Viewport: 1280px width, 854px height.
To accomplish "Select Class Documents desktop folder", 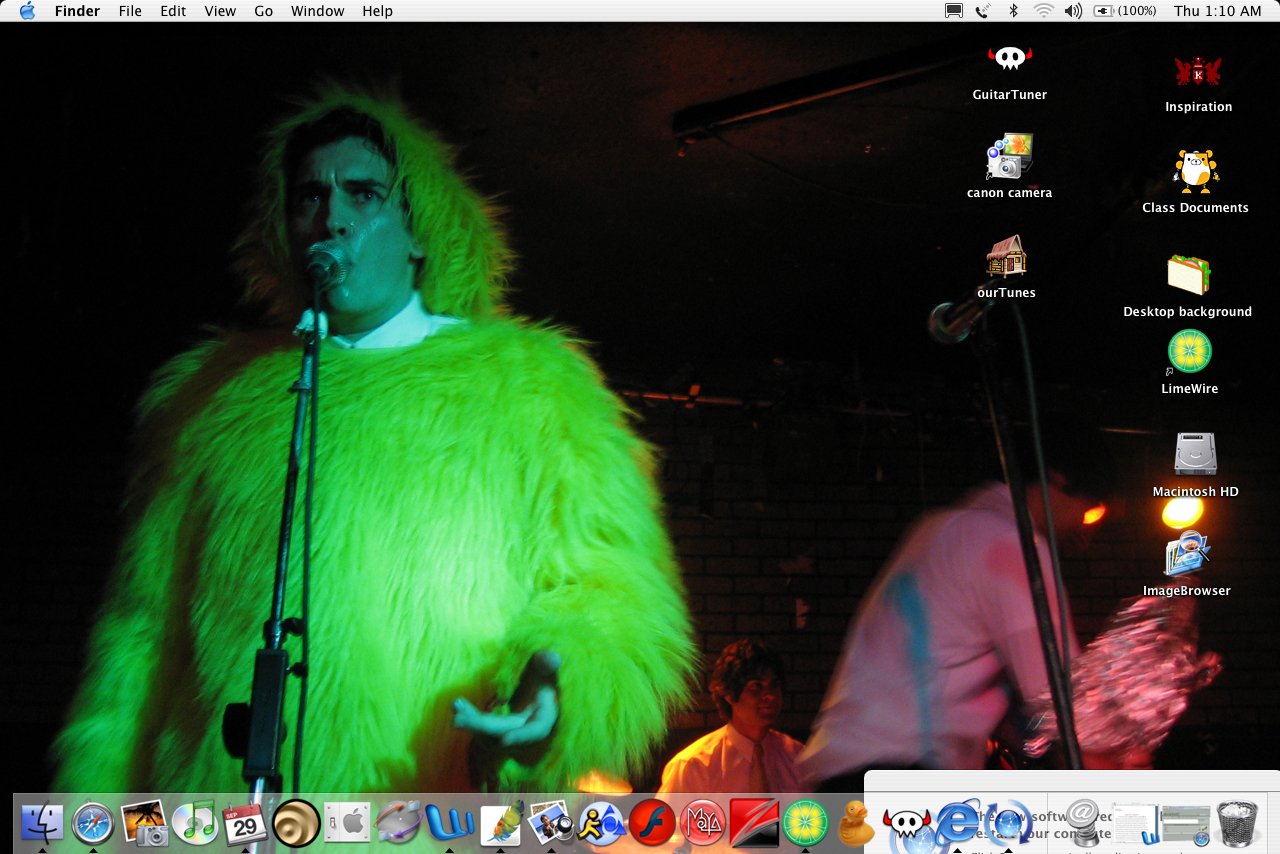I will click(x=1195, y=171).
